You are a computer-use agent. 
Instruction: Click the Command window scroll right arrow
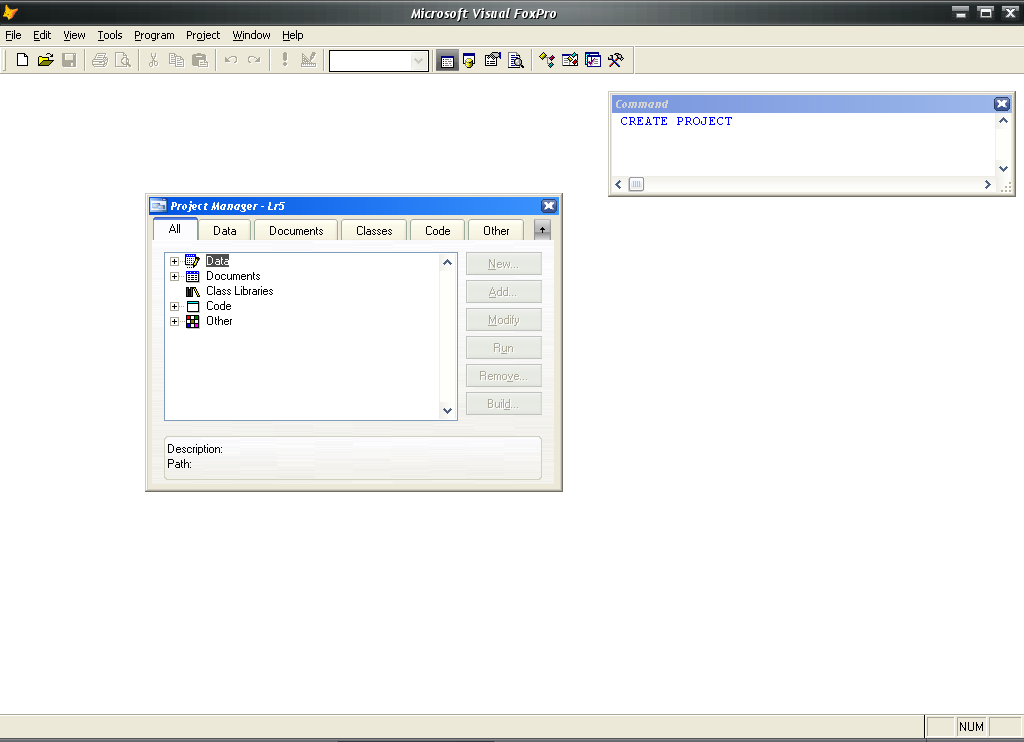pos(987,185)
